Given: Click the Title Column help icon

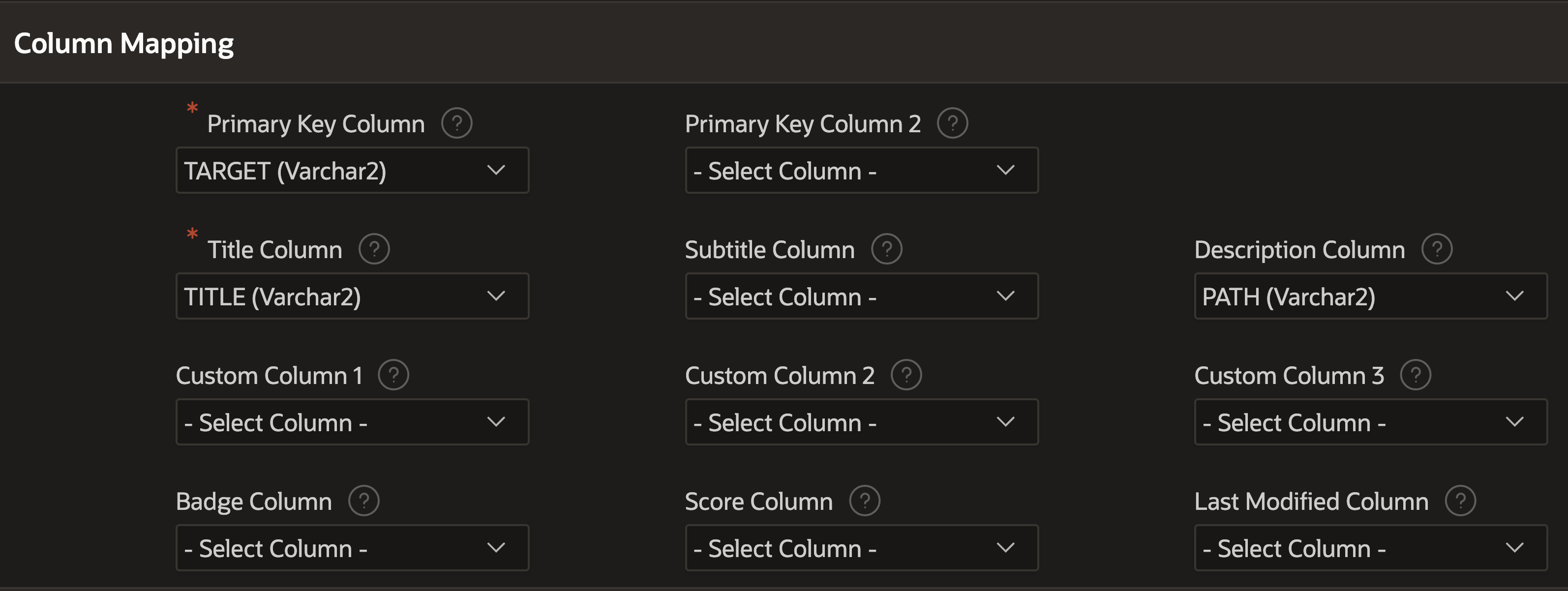Looking at the screenshot, I should (x=374, y=250).
